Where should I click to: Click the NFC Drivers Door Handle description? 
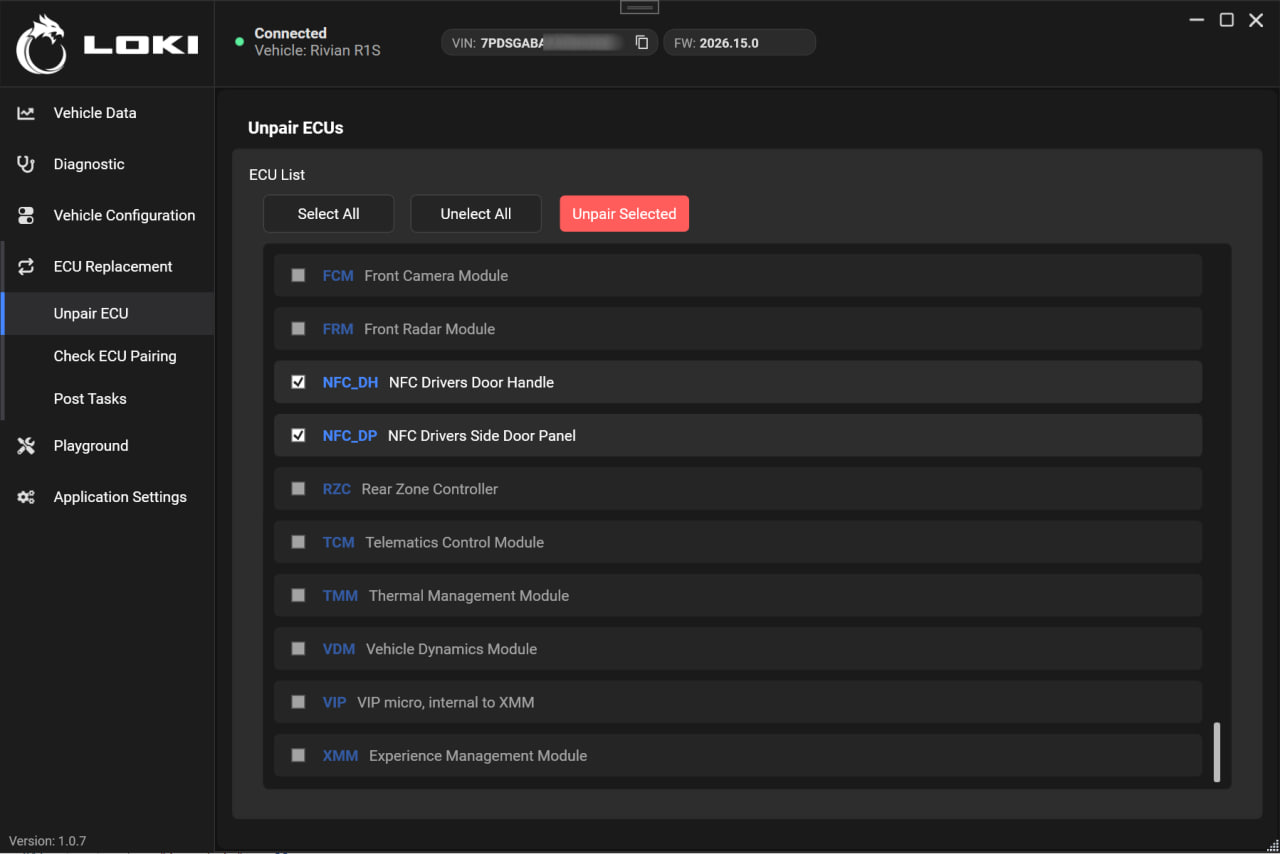click(x=471, y=382)
